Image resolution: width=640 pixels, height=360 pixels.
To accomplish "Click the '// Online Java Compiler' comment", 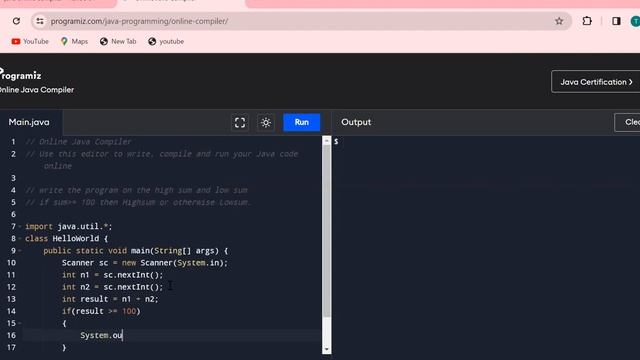I will pos(78,142).
